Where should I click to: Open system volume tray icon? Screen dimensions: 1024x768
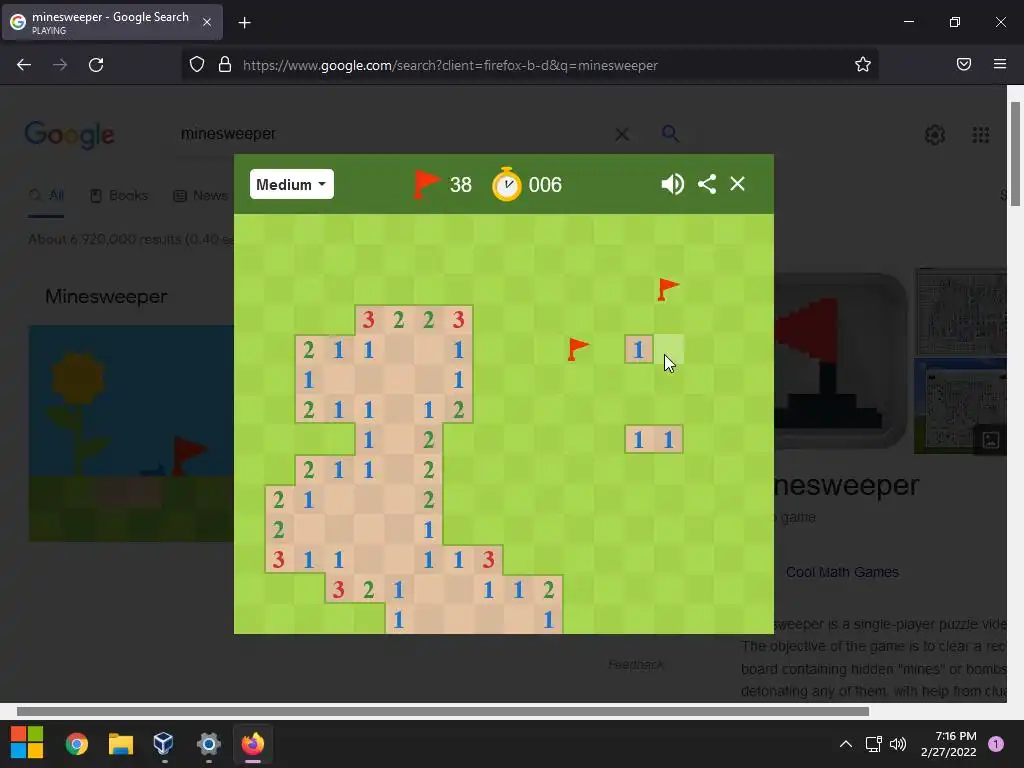tap(898, 744)
